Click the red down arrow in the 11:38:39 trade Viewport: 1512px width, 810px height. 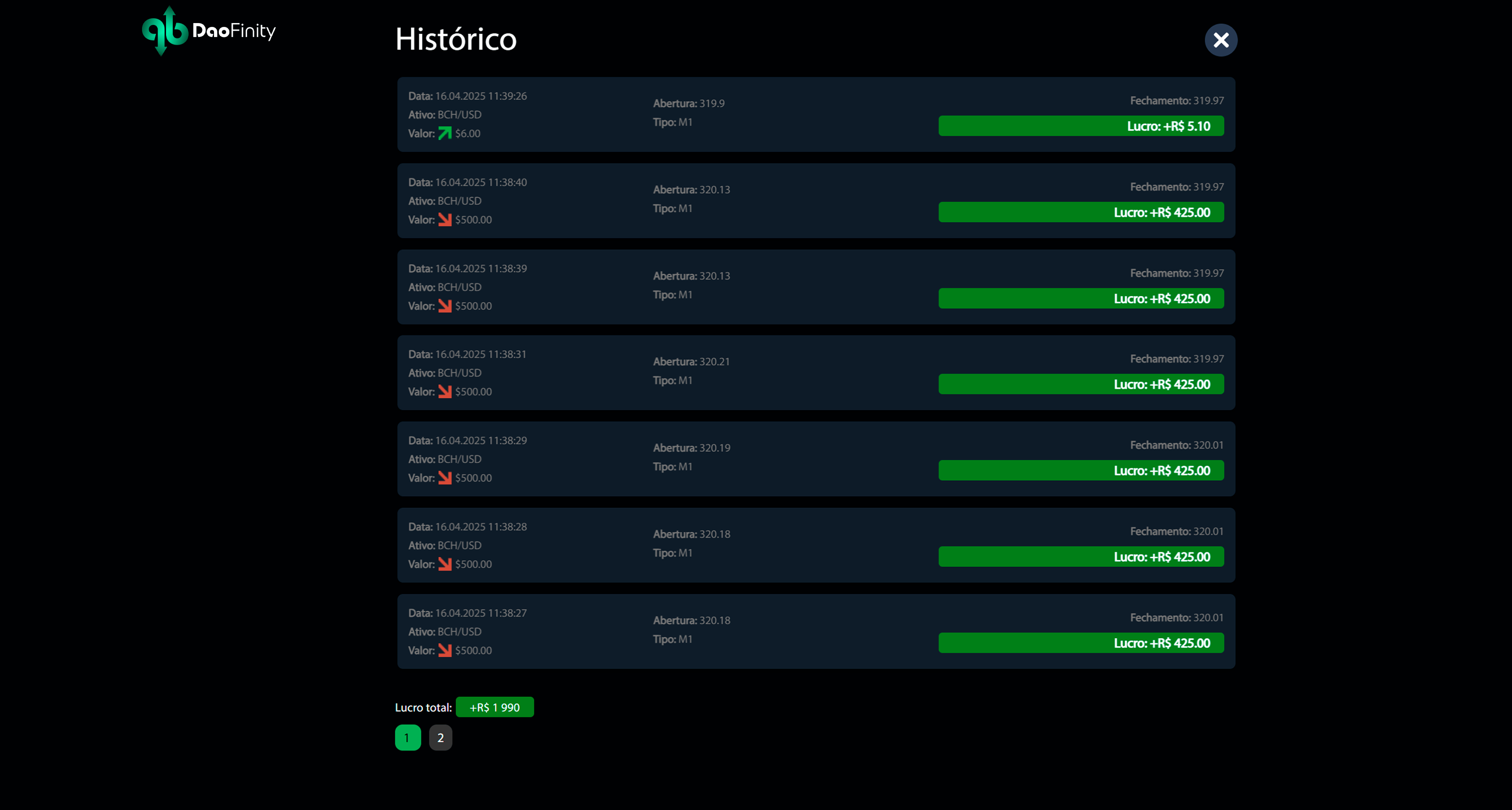tap(445, 306)
